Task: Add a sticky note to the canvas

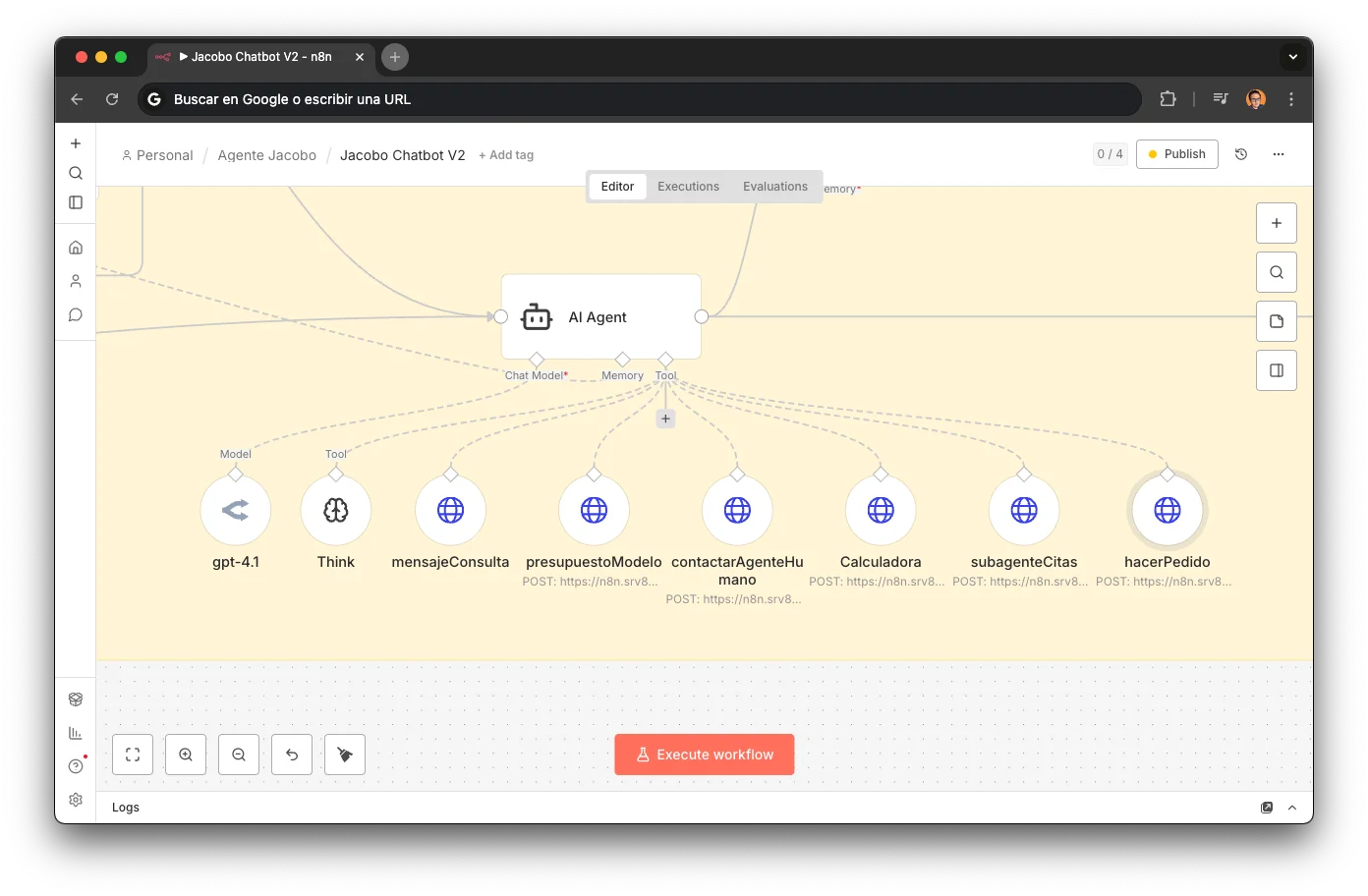Action: click(1276, 320)
